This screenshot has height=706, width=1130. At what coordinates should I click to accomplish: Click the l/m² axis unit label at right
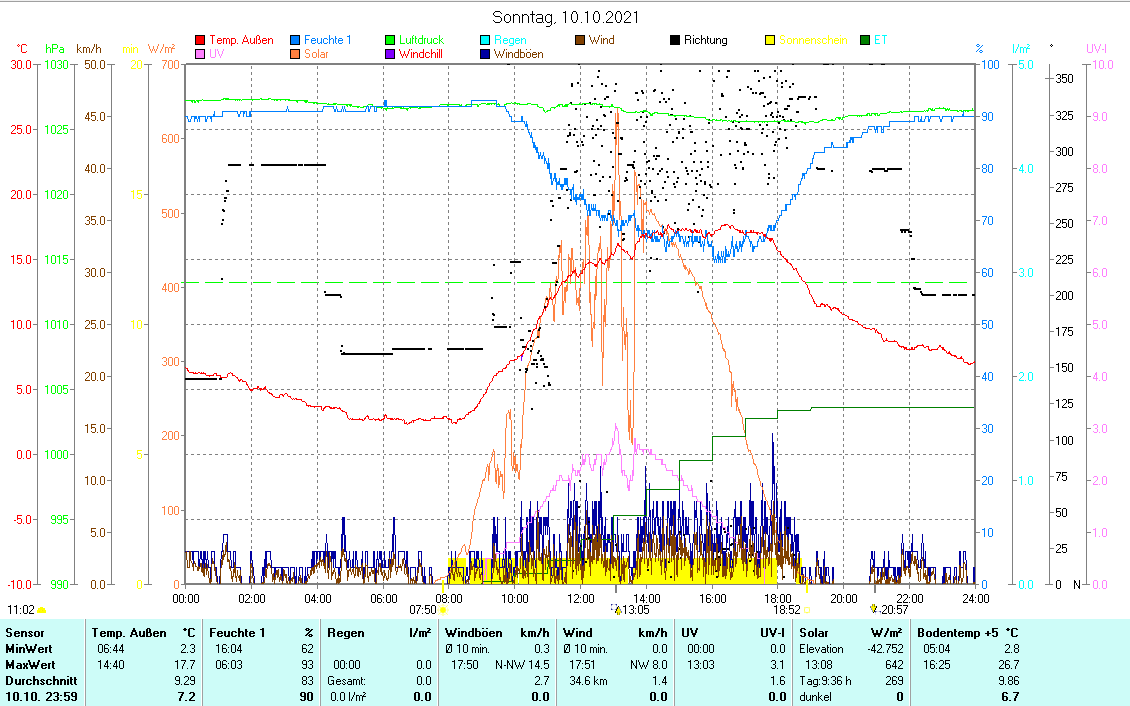(1020, 49)
